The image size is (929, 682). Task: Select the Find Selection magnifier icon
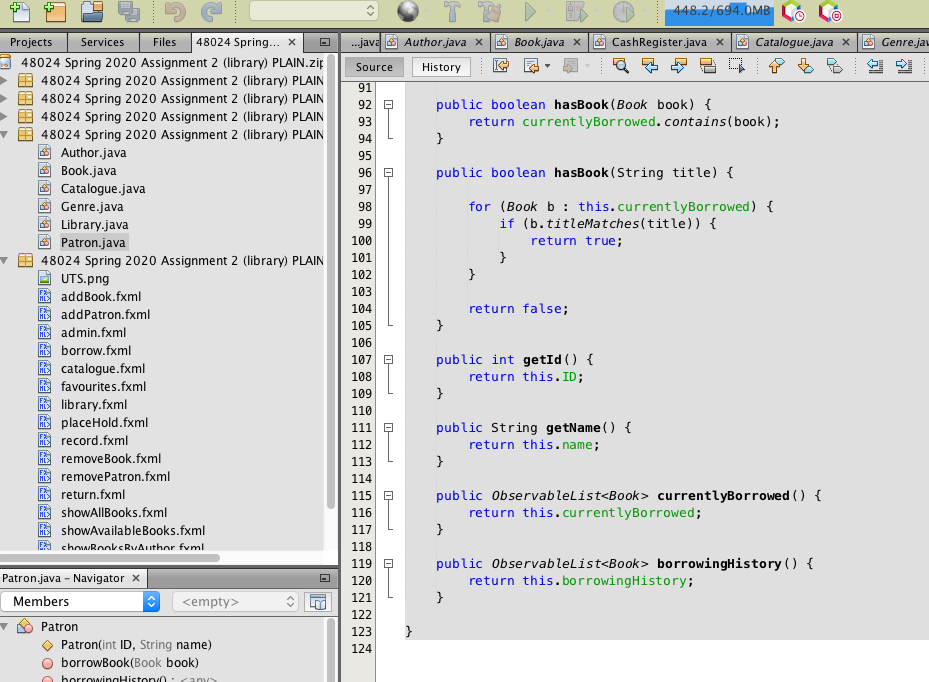pos(620,66)
